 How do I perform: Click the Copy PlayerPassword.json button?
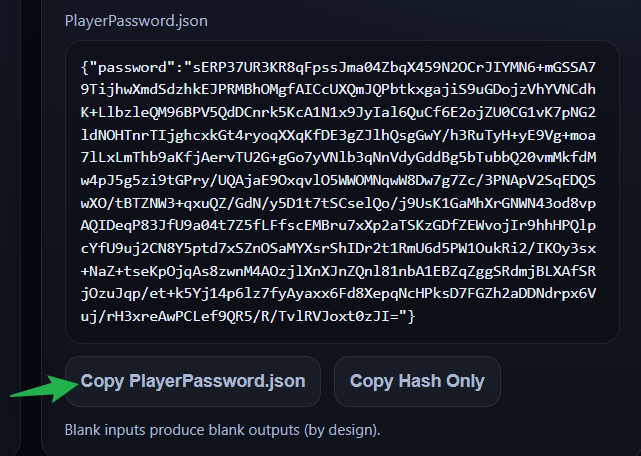click(193, 381)
